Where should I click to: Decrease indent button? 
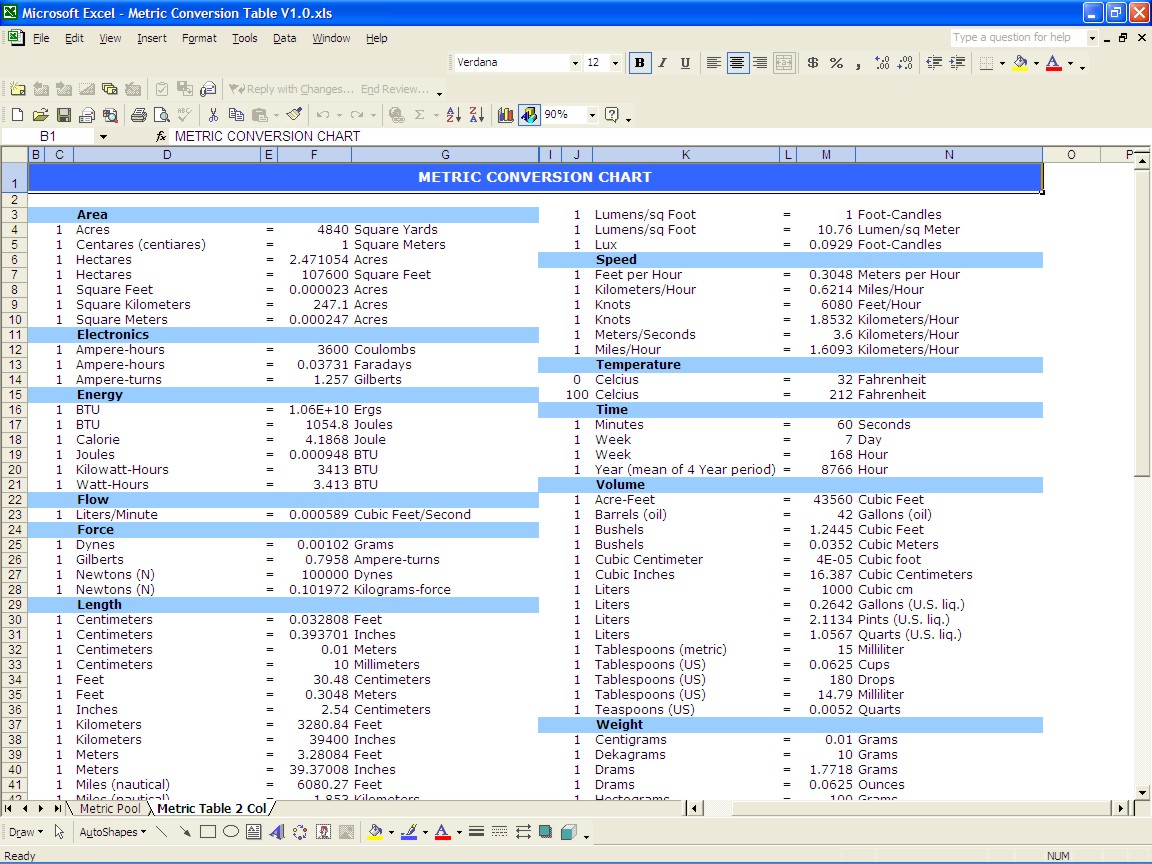pos(934,63)
